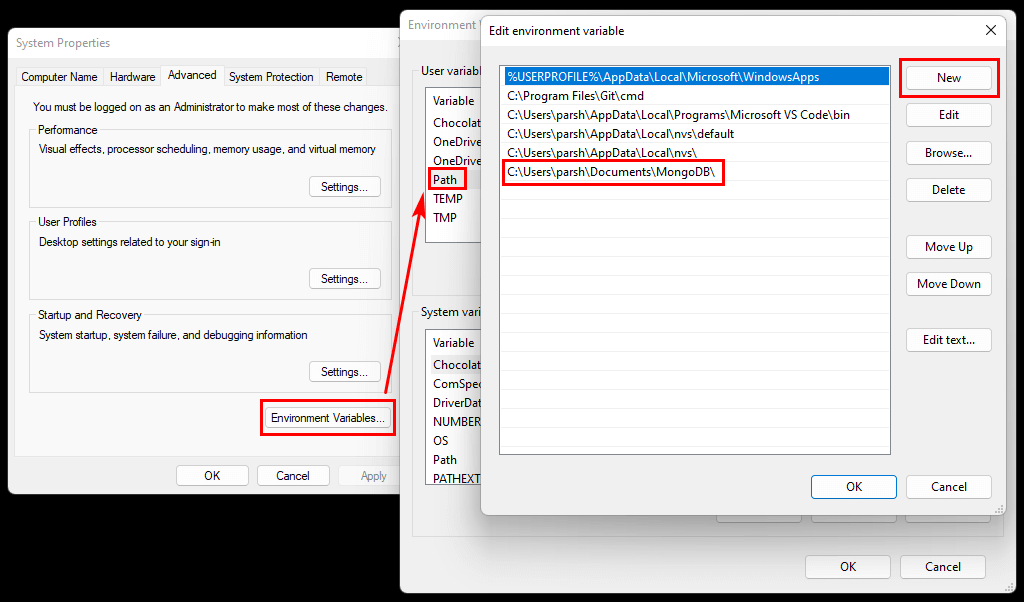Viewport: 1024px width, 602px height.
Task: Move the selected entry up
Action: [947, 246]
